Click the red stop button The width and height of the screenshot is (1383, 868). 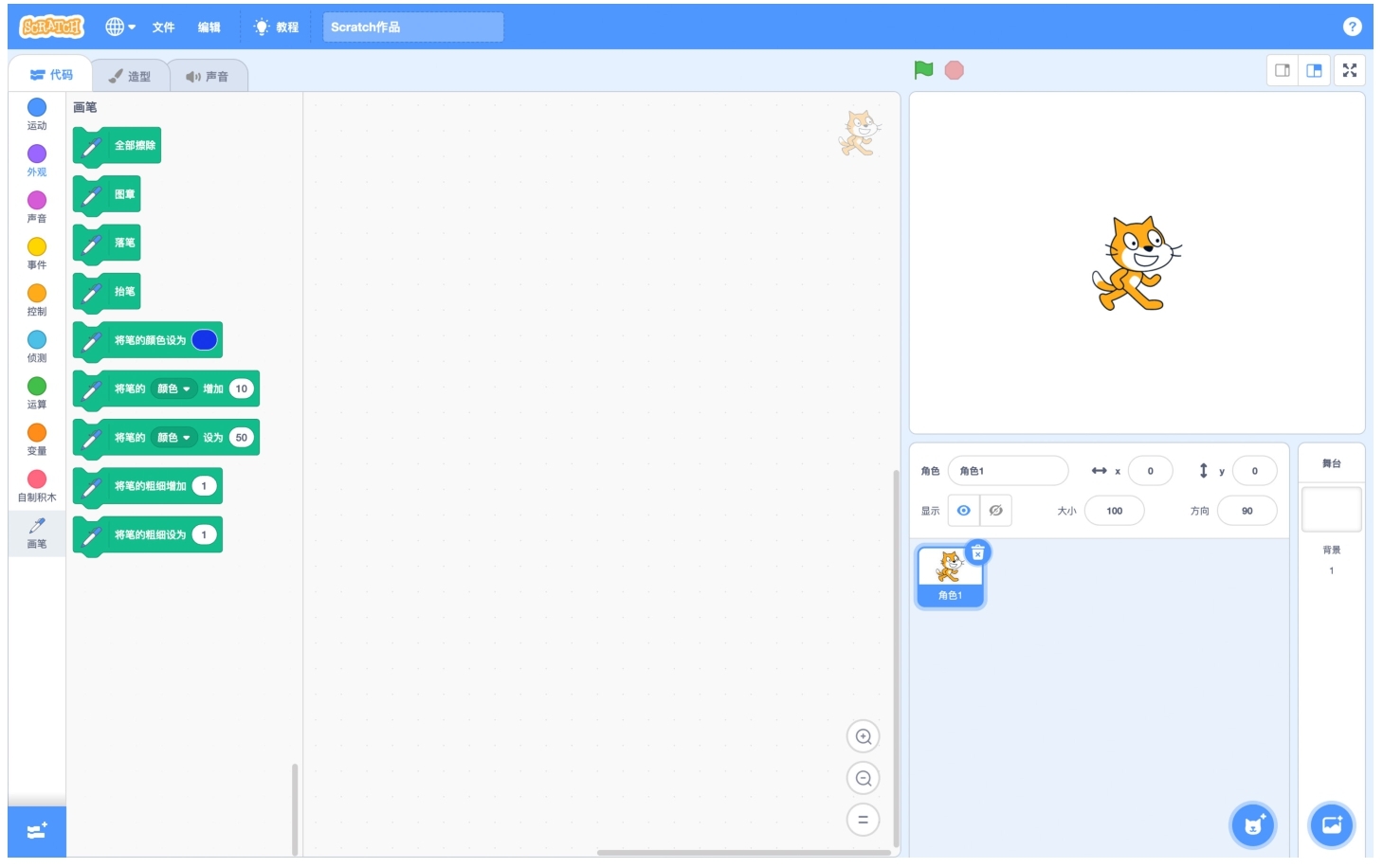tap(955, 70)
